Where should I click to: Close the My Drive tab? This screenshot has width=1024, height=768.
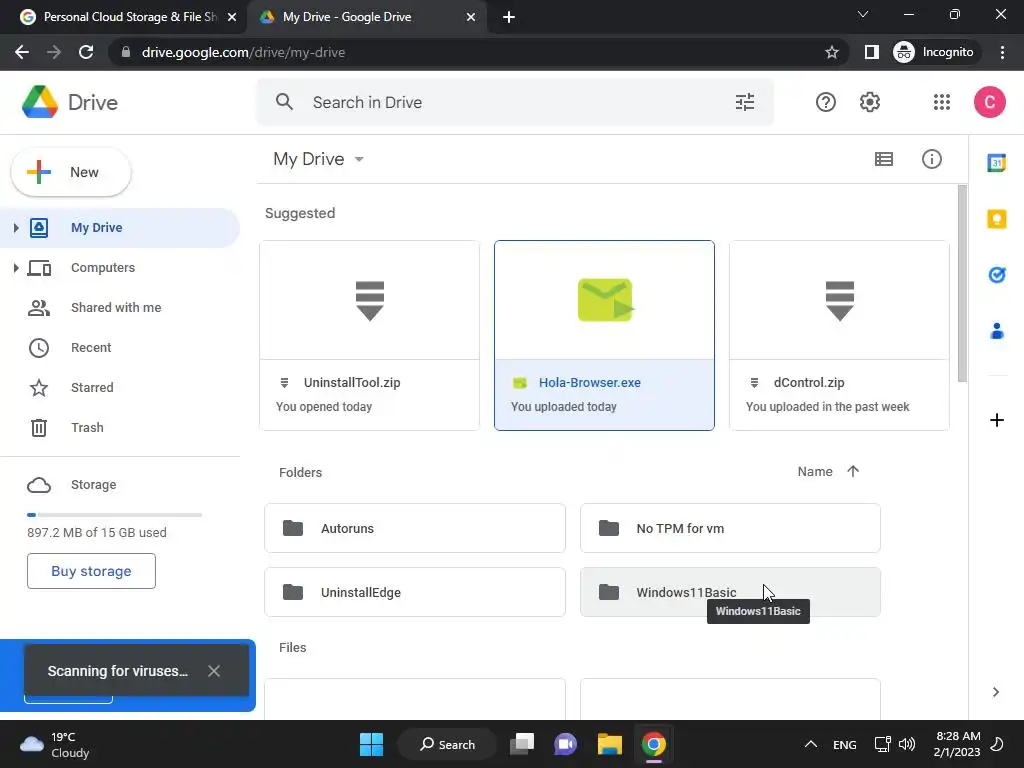pyautogui.click(x=470, y=17)
